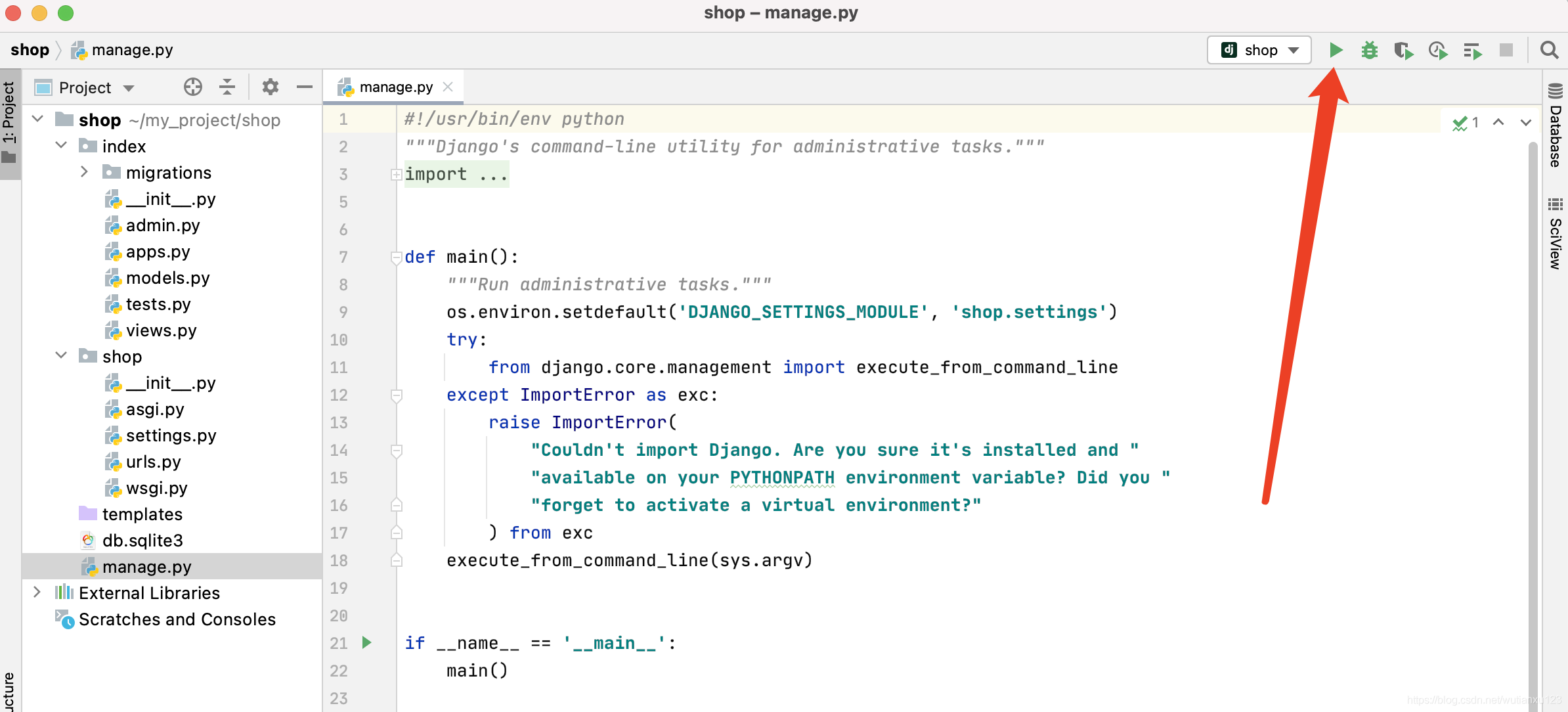Collapse the inner shop package folder
1568x712 pixels.
click(x=62, y=356)
